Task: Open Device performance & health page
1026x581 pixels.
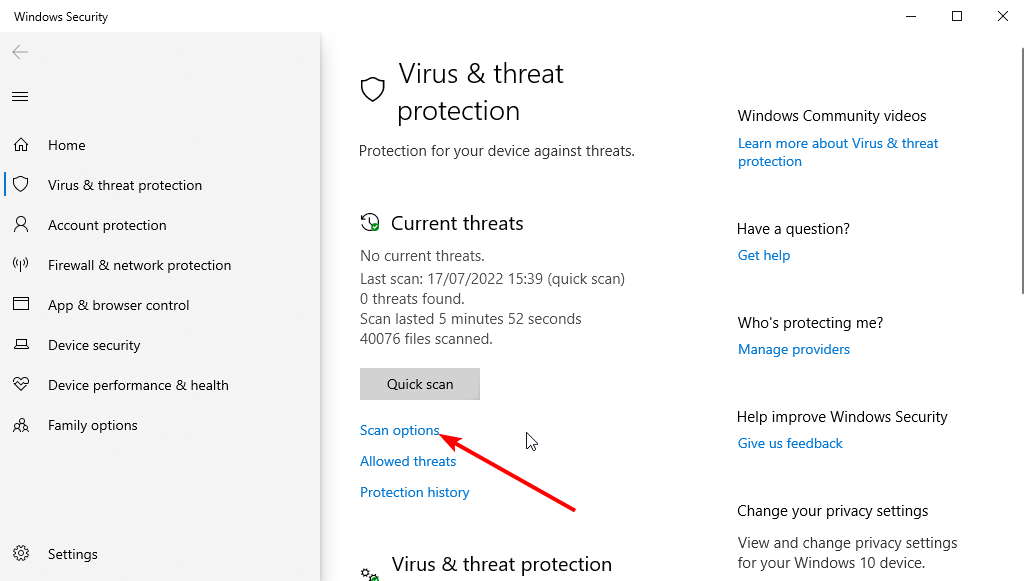Action: (138, 385)
